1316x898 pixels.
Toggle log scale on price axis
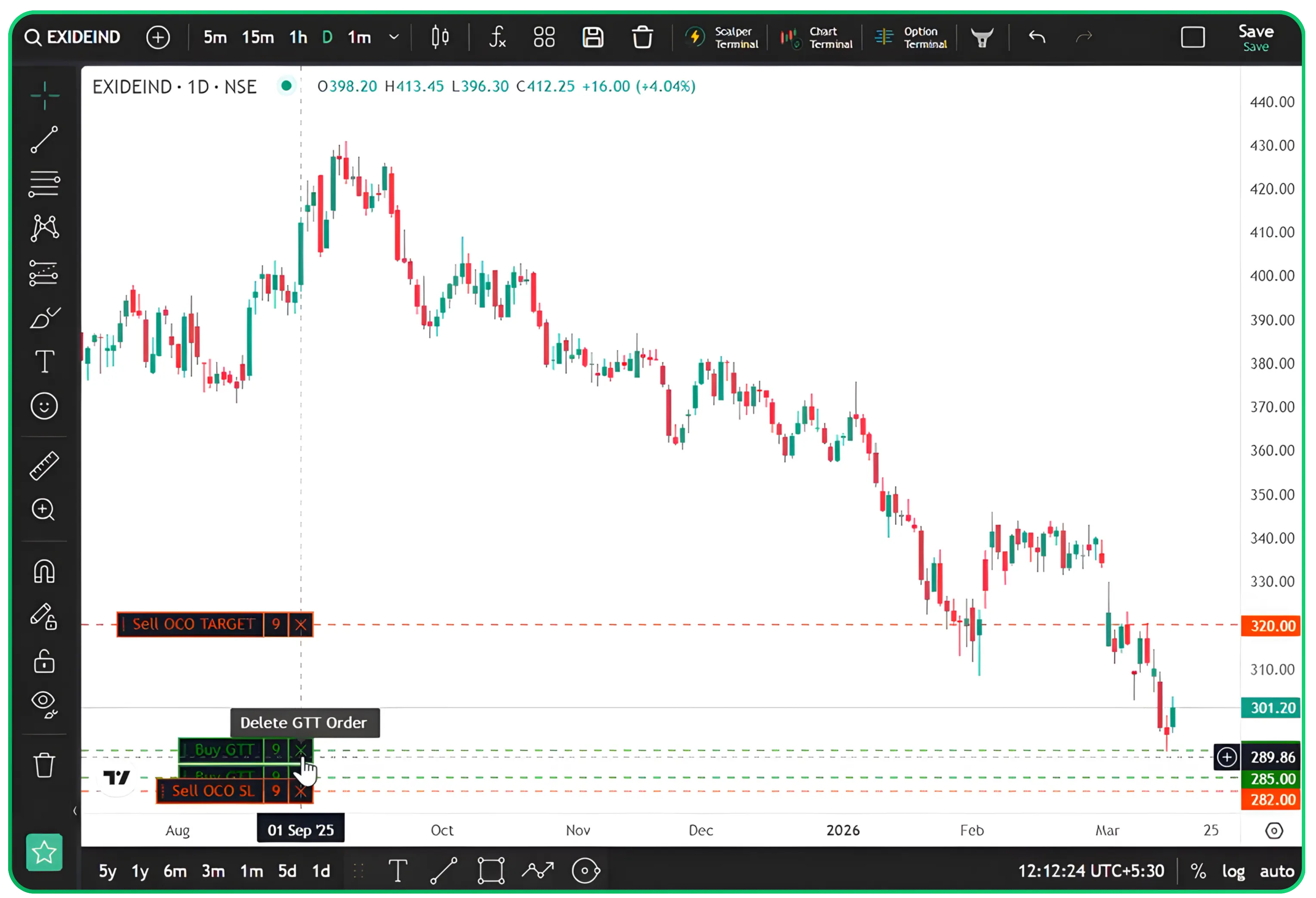tap(1233, 871)
